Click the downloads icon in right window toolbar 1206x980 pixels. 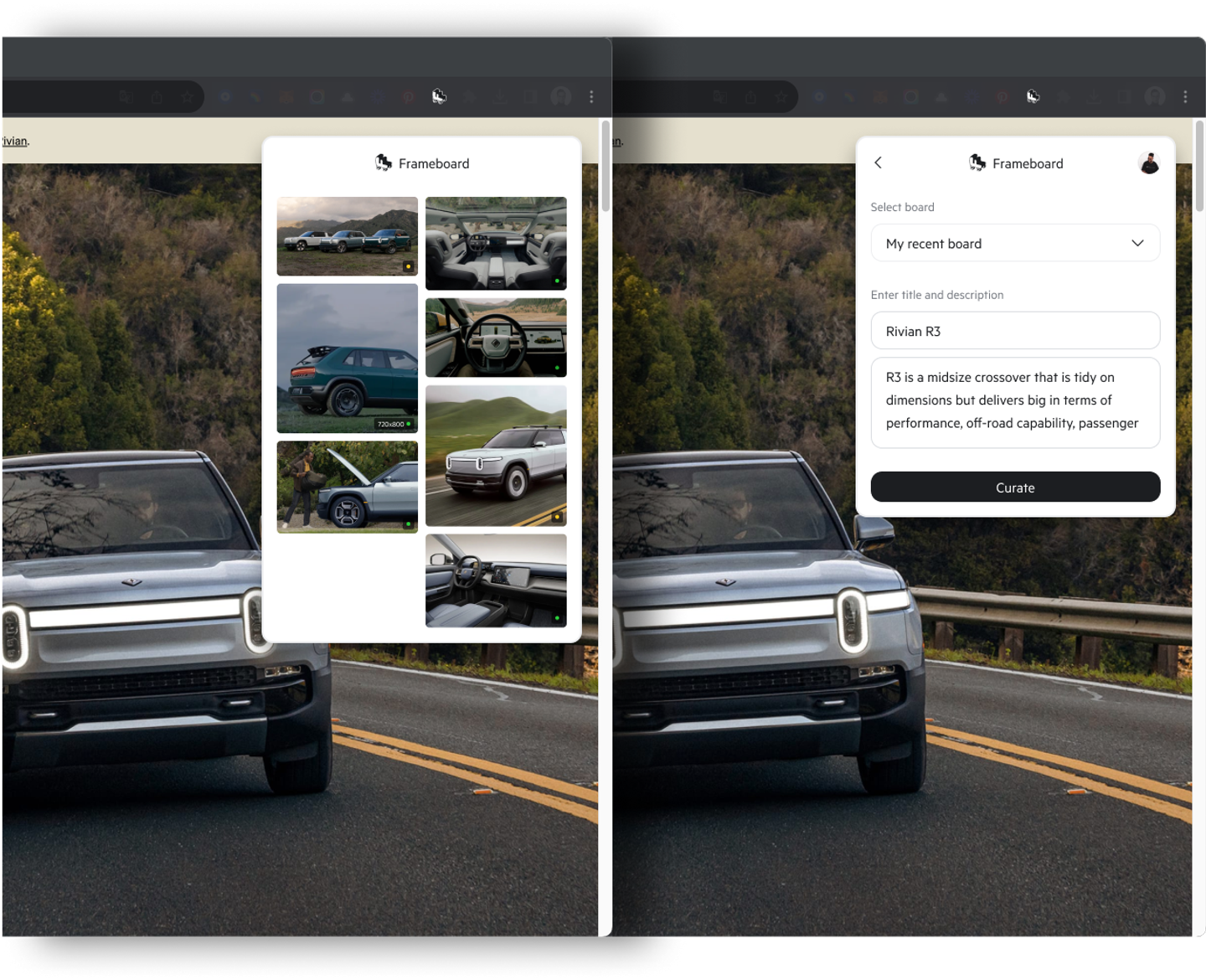point(1094,97)
